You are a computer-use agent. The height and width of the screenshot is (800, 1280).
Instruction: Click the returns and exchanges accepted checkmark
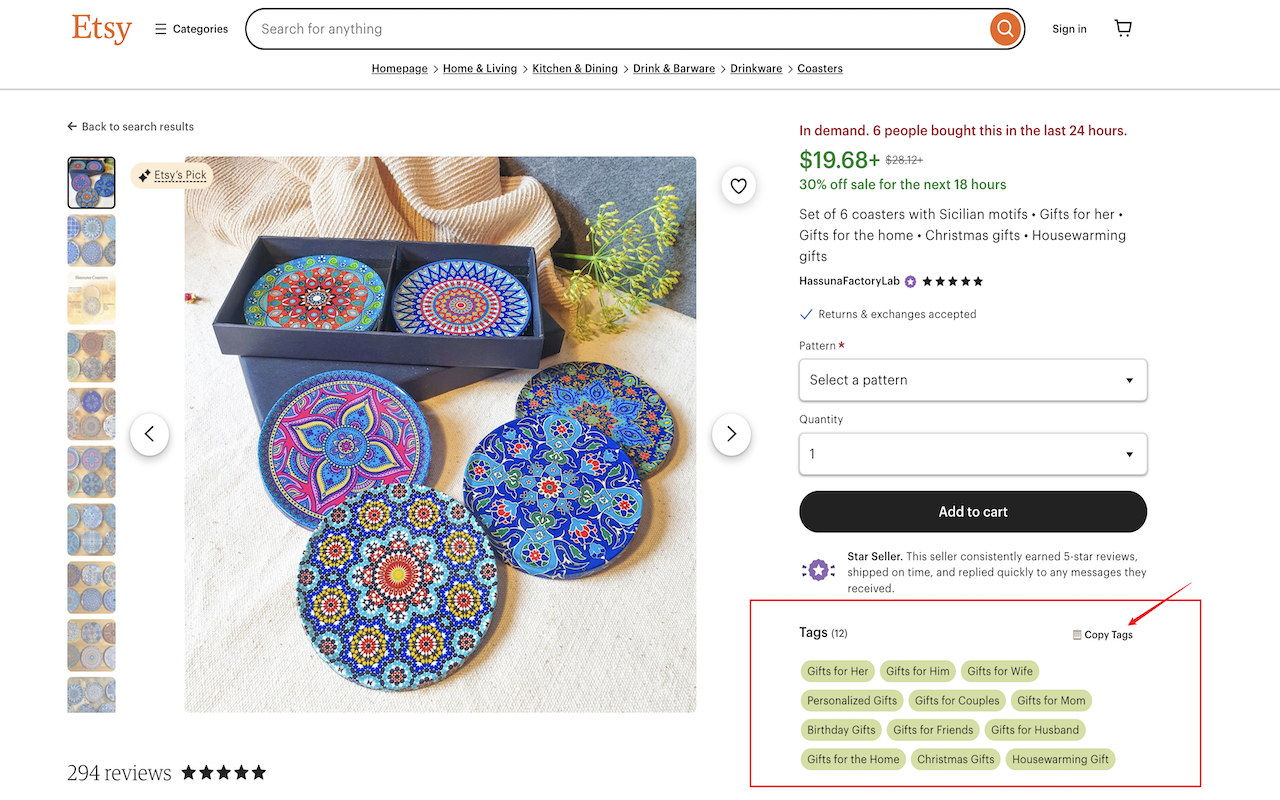(x=805, y=313)
